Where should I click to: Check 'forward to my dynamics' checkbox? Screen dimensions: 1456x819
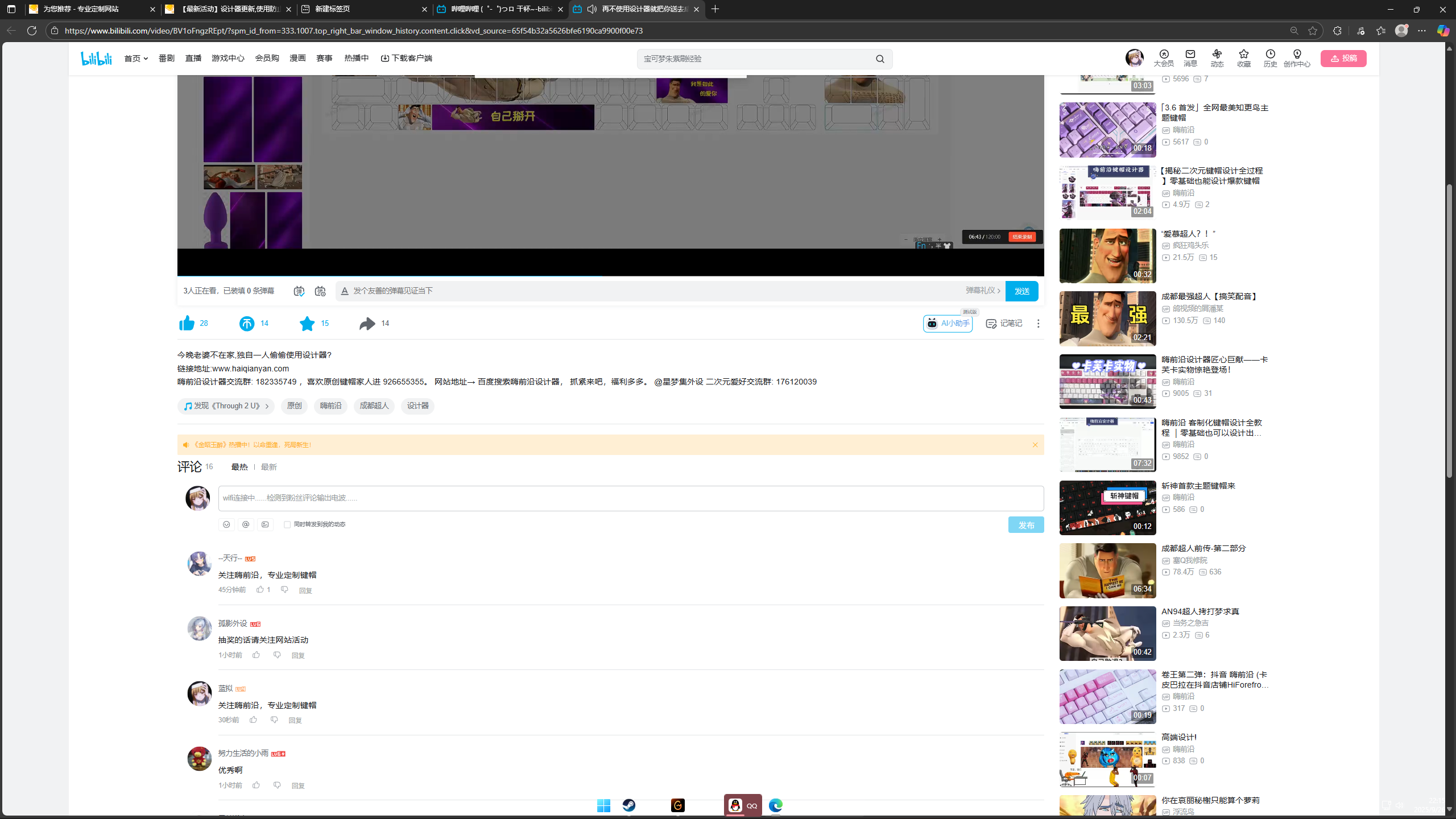click(x=287, y=524)
